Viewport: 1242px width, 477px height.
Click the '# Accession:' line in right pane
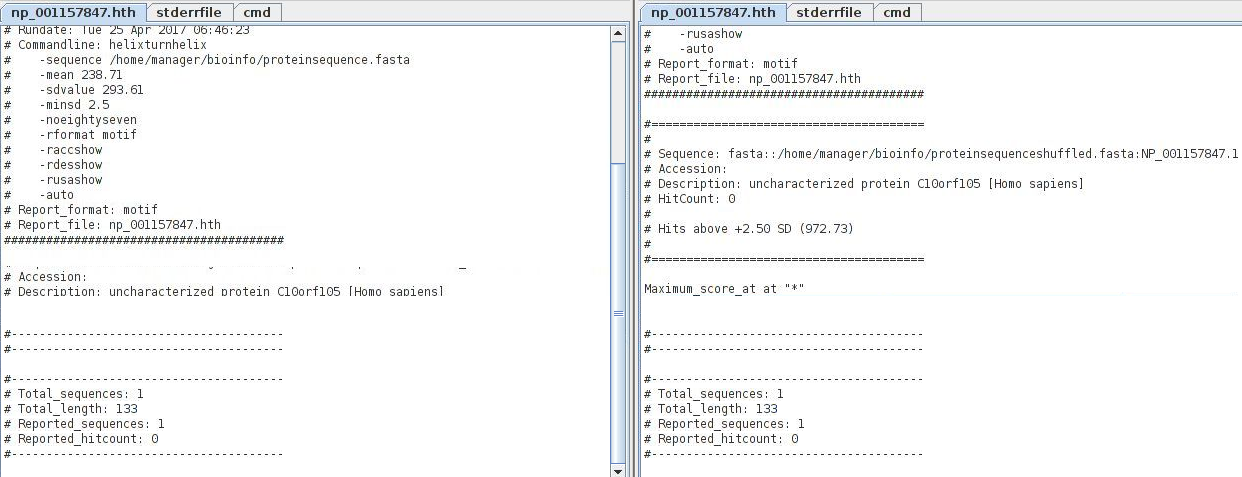pos(685,169)
